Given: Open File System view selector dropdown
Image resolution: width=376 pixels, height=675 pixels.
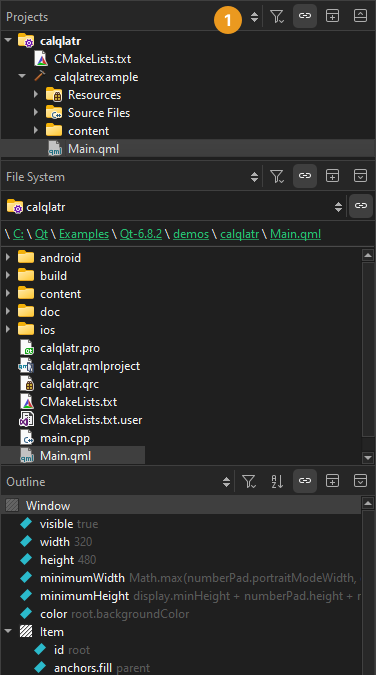Looking at the screenshot, I should coord(255,177).
